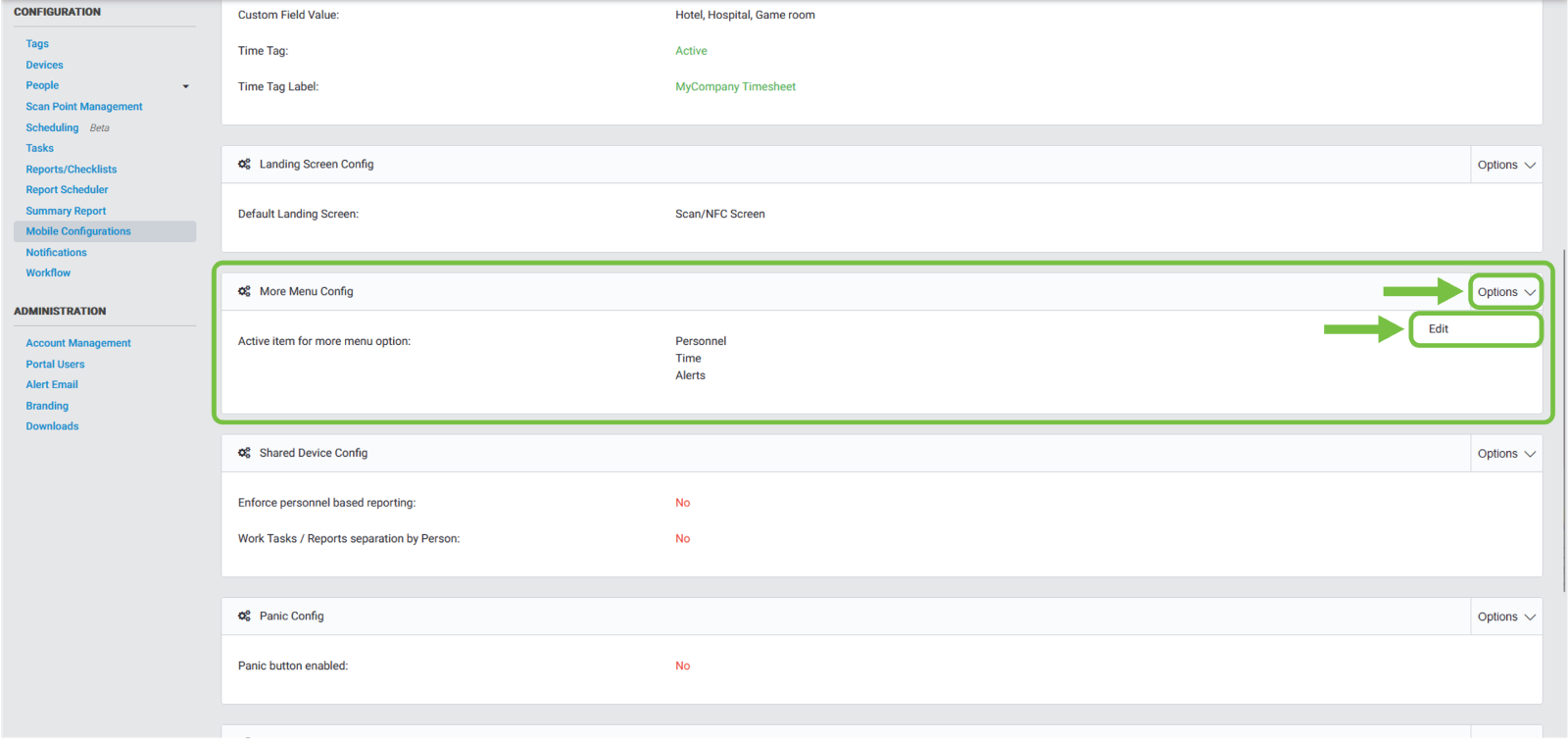Choose Edit from the Options menu
Screen dimensions: 1568x739
coord(1439,329)
